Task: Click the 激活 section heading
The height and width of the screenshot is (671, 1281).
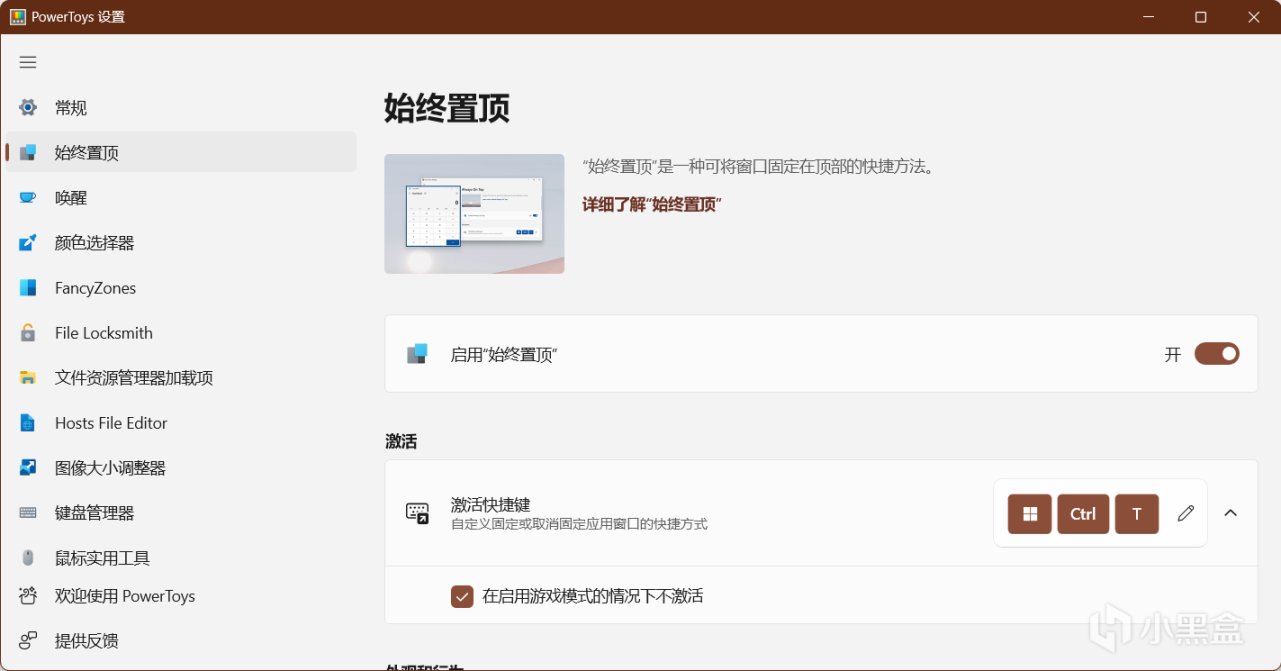Action: coord(401,441)
